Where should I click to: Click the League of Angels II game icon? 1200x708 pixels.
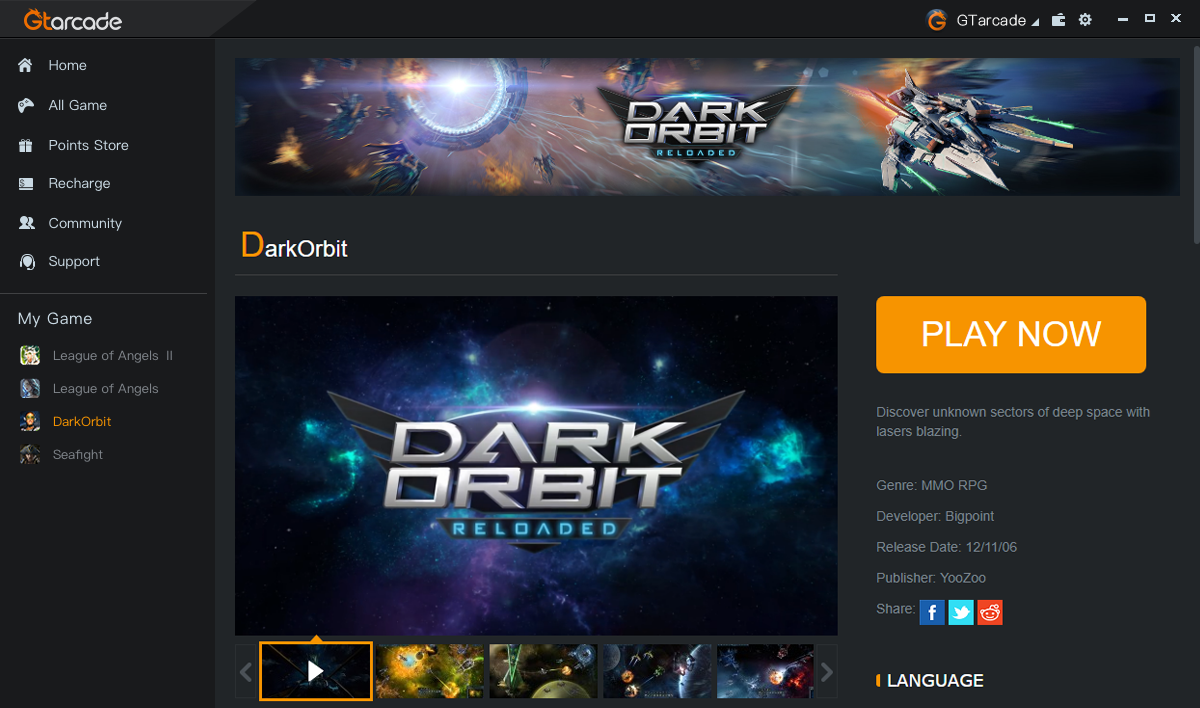tap(31, 356)
